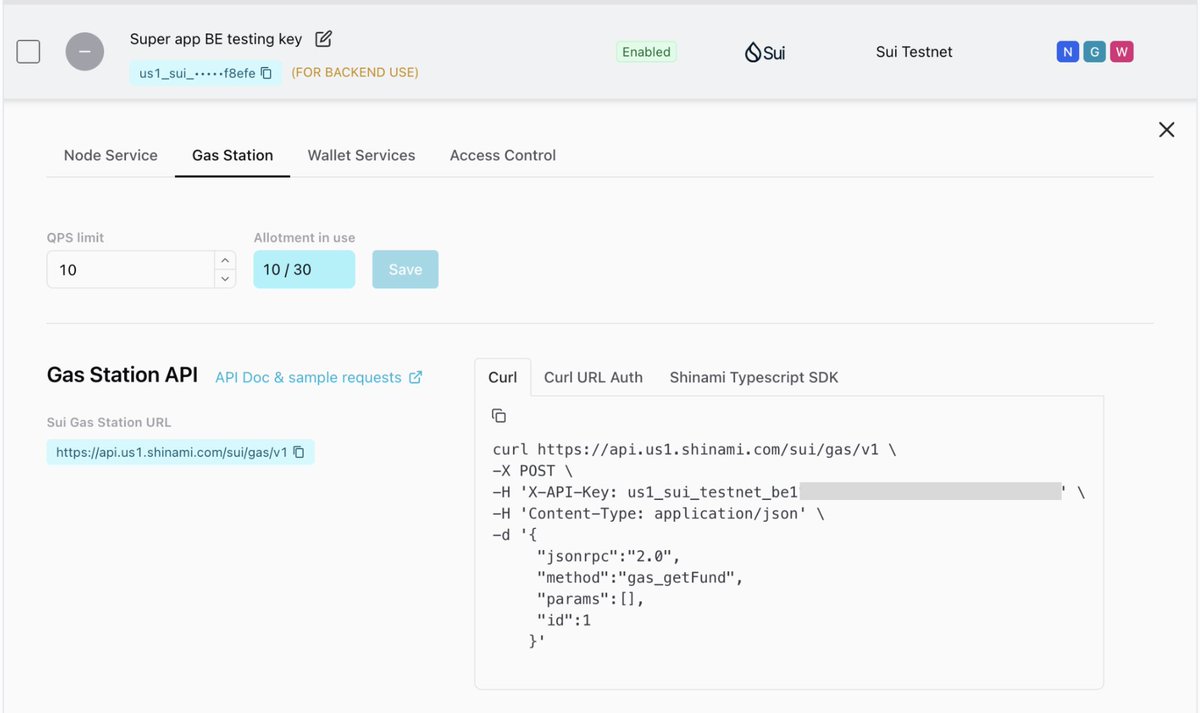Screen dimensions: 1200x713
Task: Click the edit pencil icon beside key name
Action: tap(323, 39)
